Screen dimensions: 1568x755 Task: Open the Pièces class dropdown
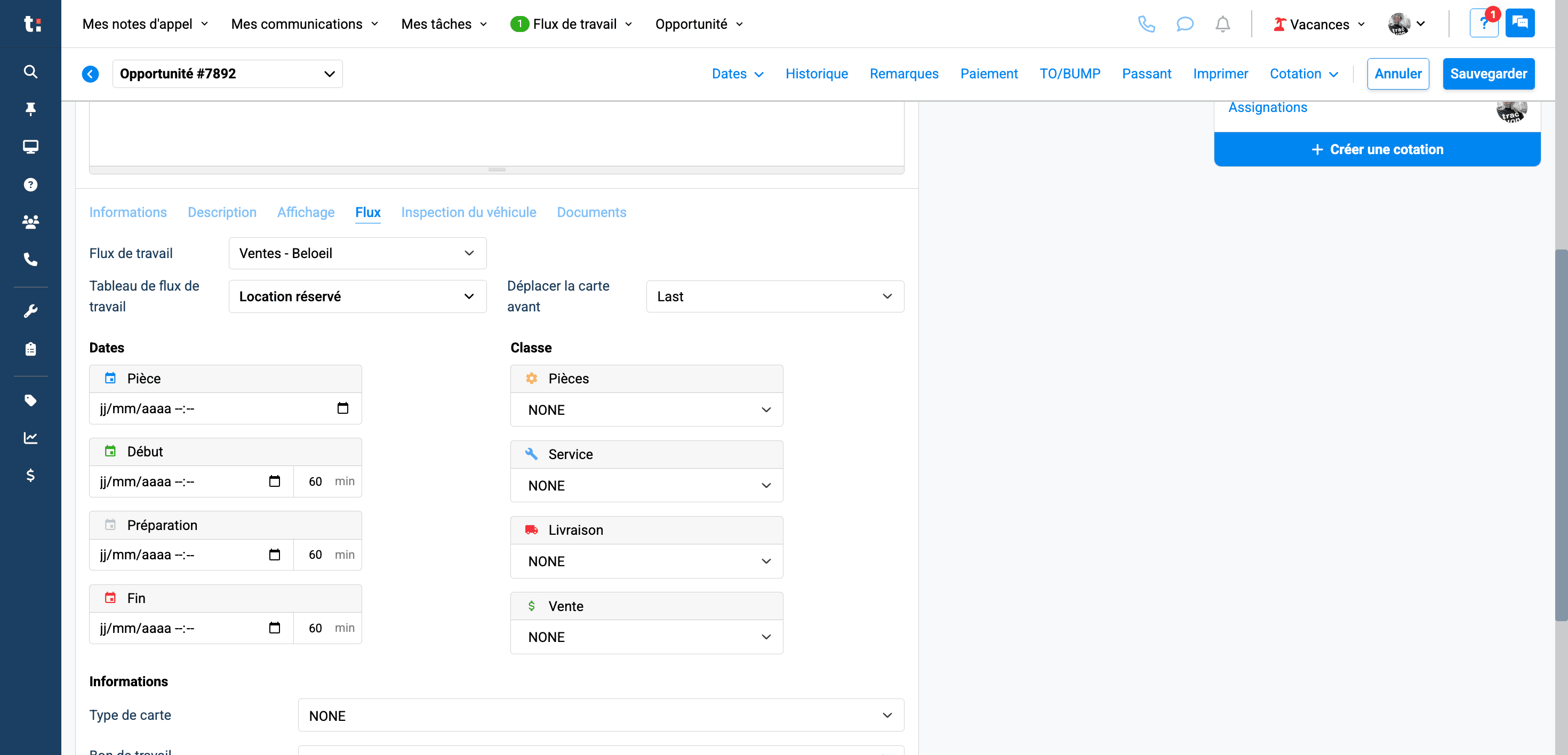tap(646, 409)
